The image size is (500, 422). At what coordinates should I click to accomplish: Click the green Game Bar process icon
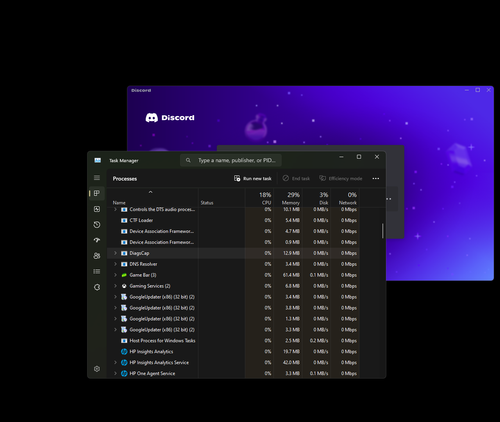click(124, 275)
